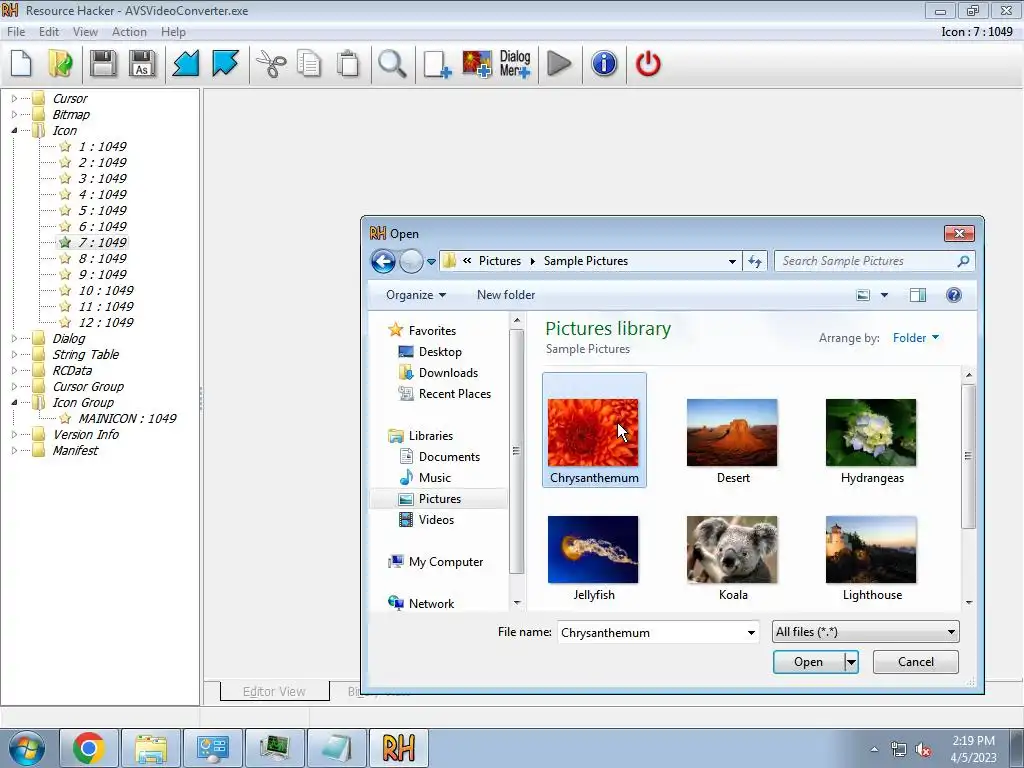Toggle the preview pane icon
The image size is (1024, 768).
tap(918, 295)
